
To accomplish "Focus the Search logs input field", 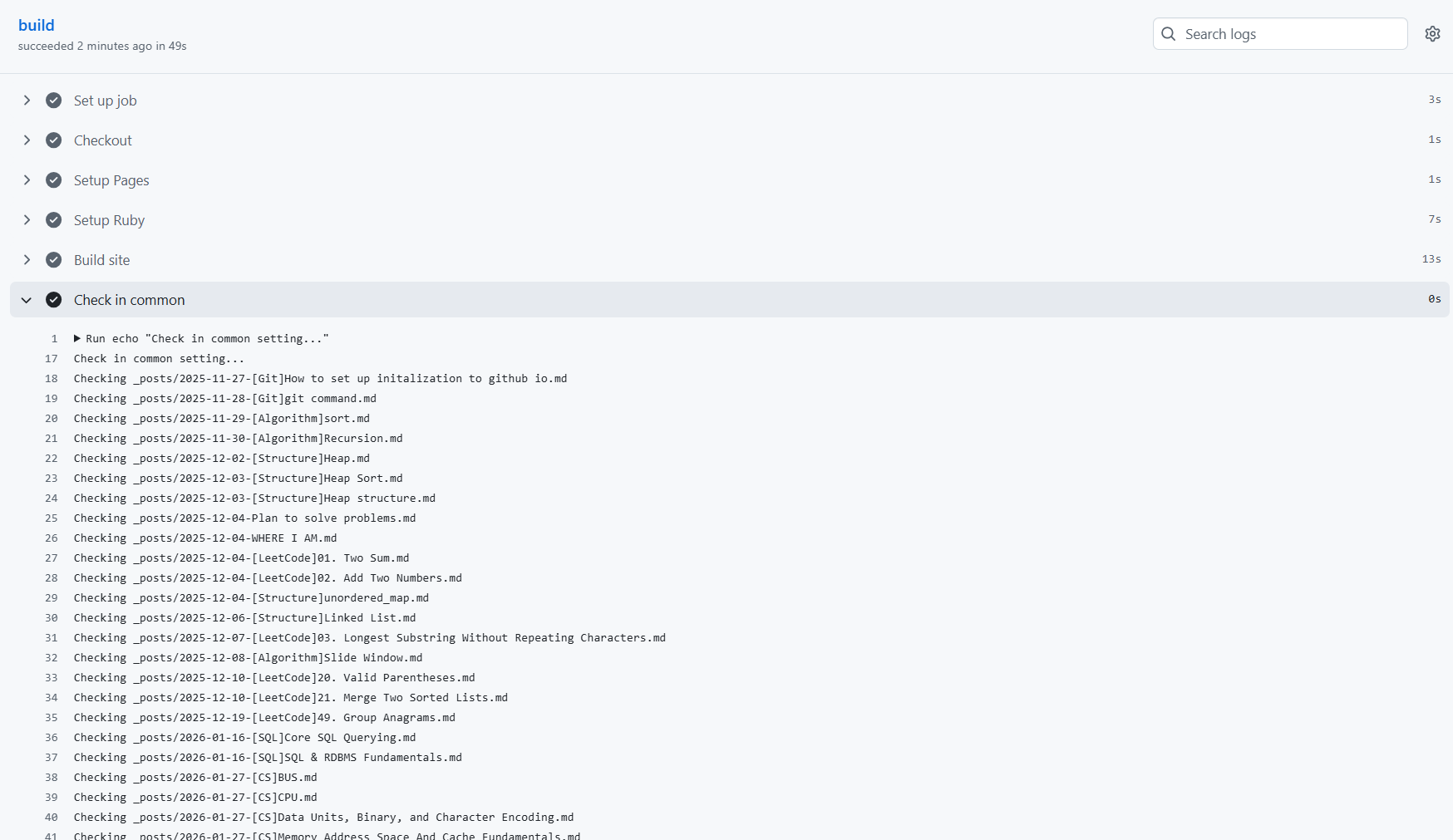I will pyautogui.click(x=1280, y=34).
